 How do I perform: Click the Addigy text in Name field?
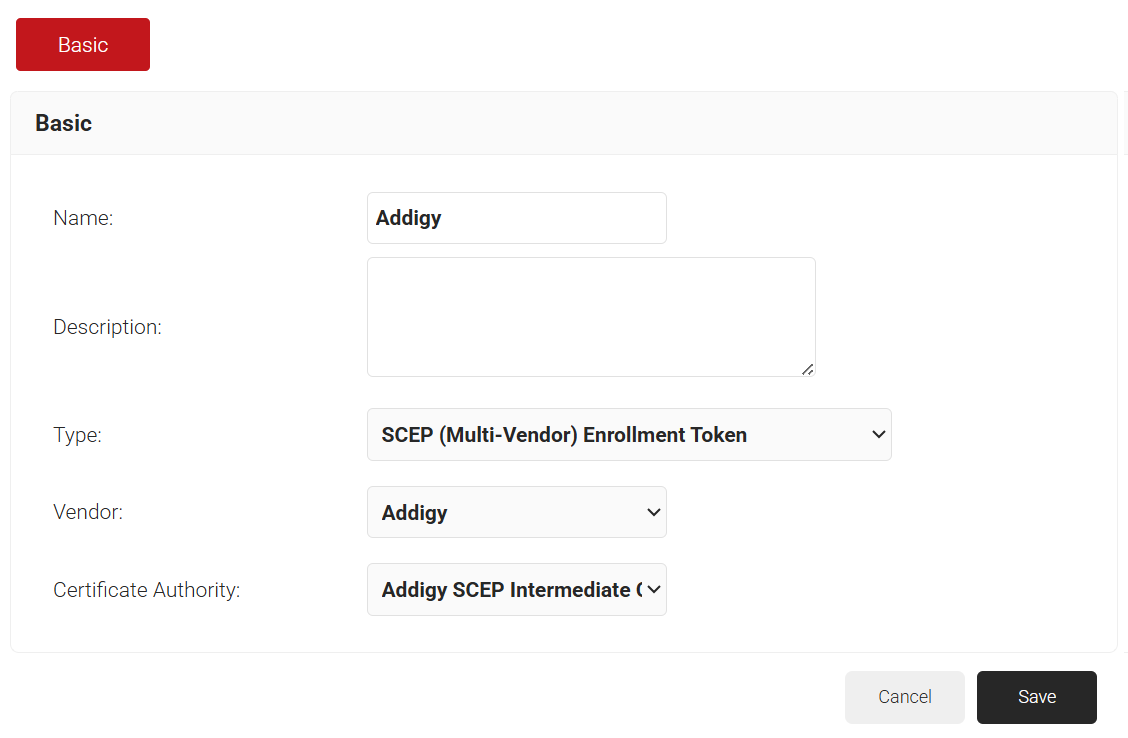click(408, 218)
